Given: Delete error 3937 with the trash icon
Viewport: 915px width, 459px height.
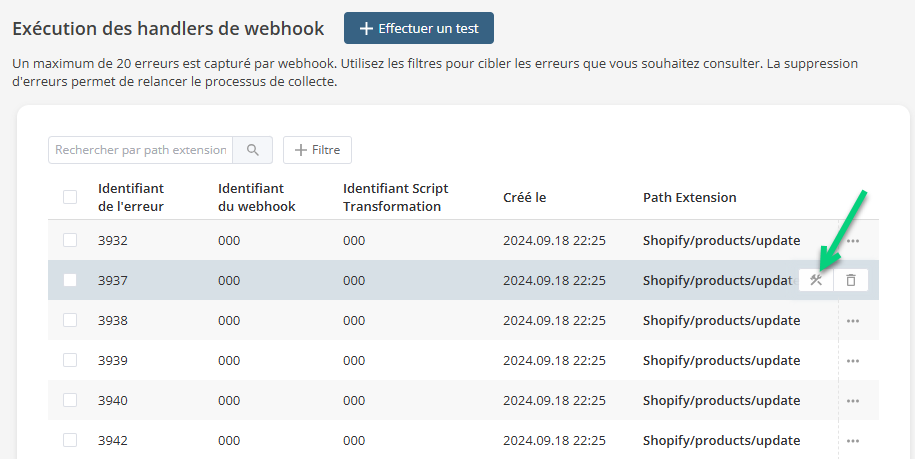Looking at the screenshot, I should [x=851, y=280].
